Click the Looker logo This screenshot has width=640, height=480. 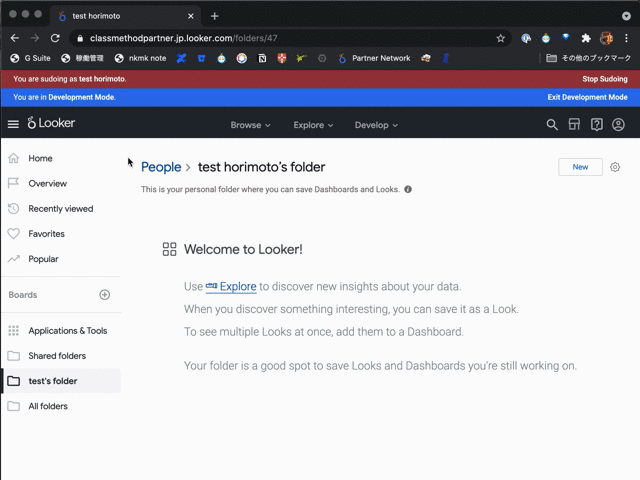[x=51, y=123]
